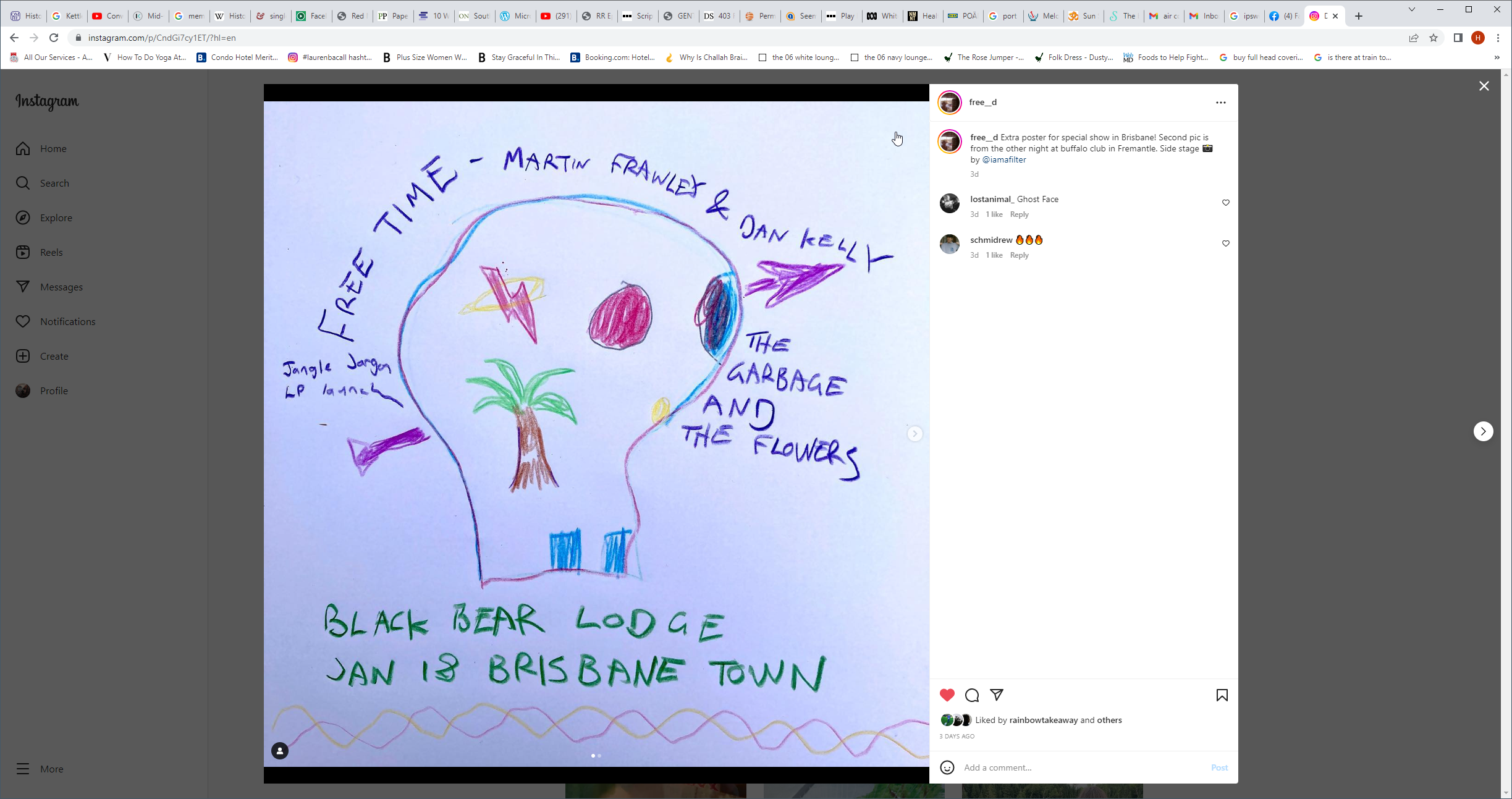Follow the @iamafilter mention link
This screenshot has width=1512, height=799.
tap(1004, 159)
